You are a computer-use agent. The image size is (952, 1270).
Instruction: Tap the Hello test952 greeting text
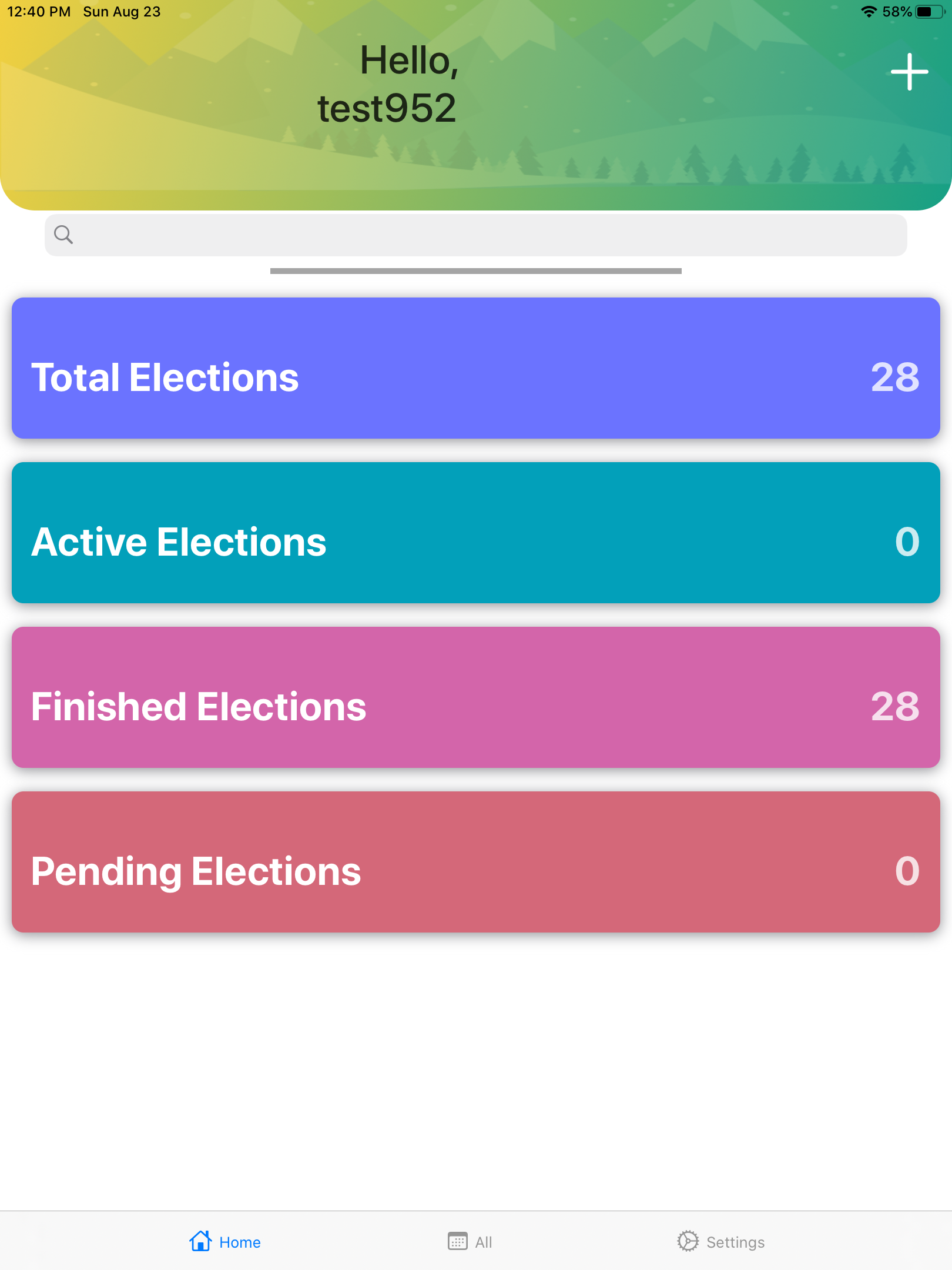pyautogui.click(x=388, y=84)
